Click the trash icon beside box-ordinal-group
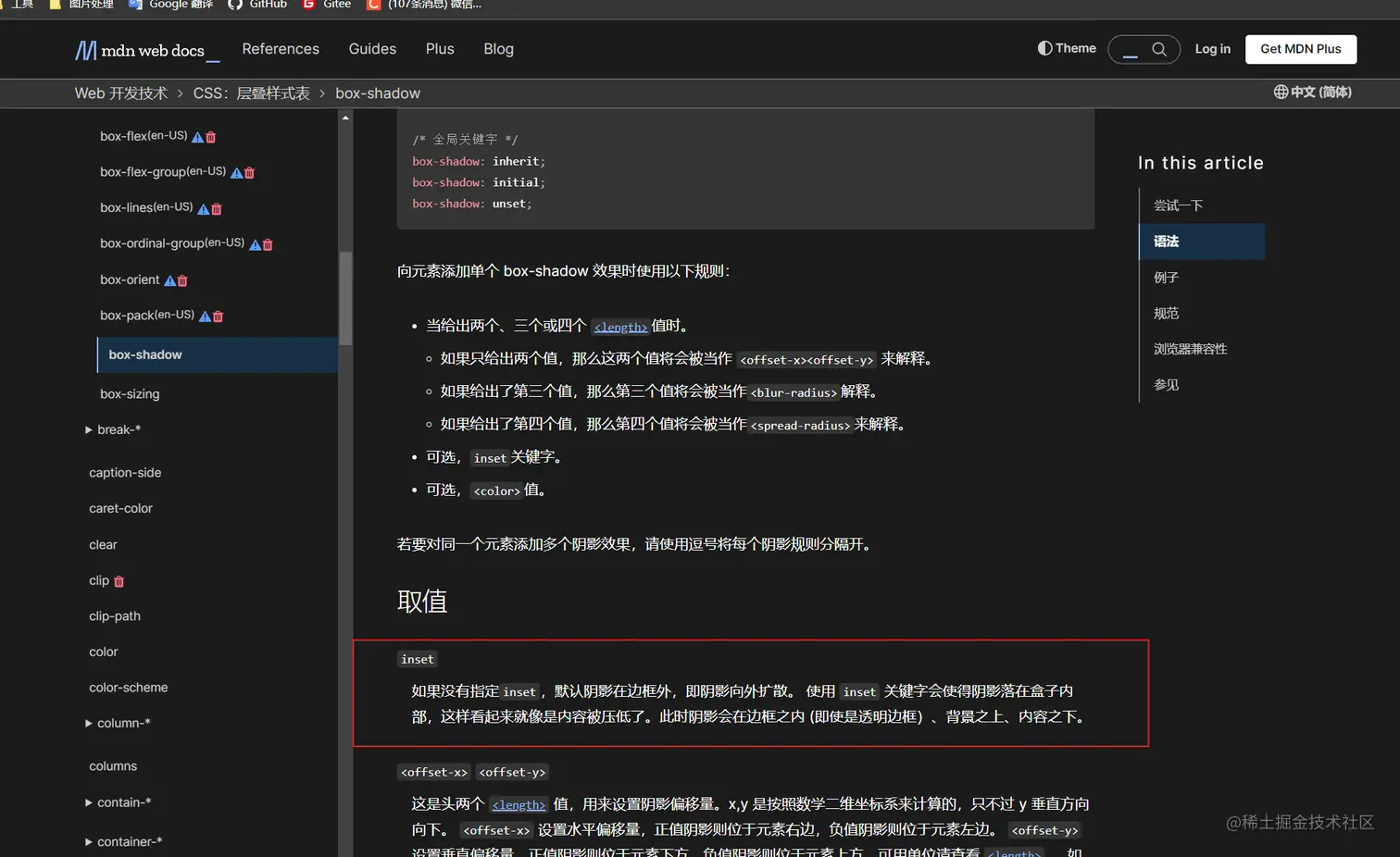The image size is (1400, 857). click(269, 245)
